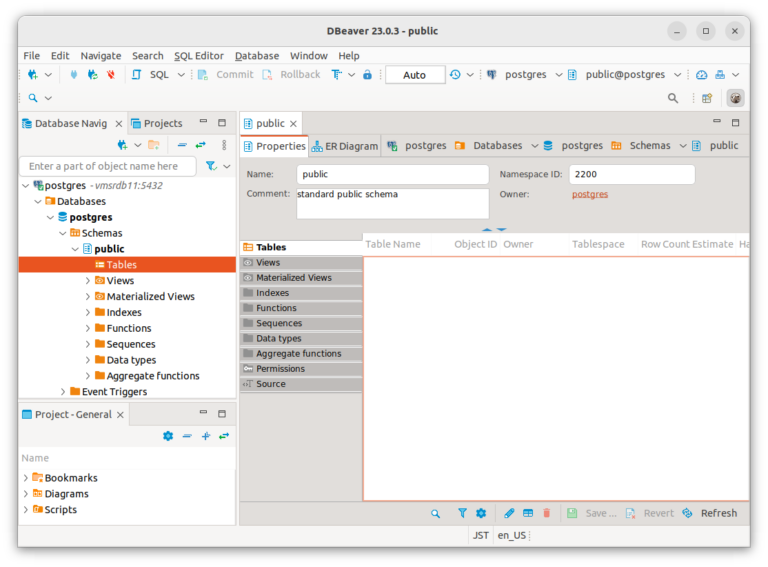
Task: Click the red disconnect plug icon
Action: click(x=110, y=75)
